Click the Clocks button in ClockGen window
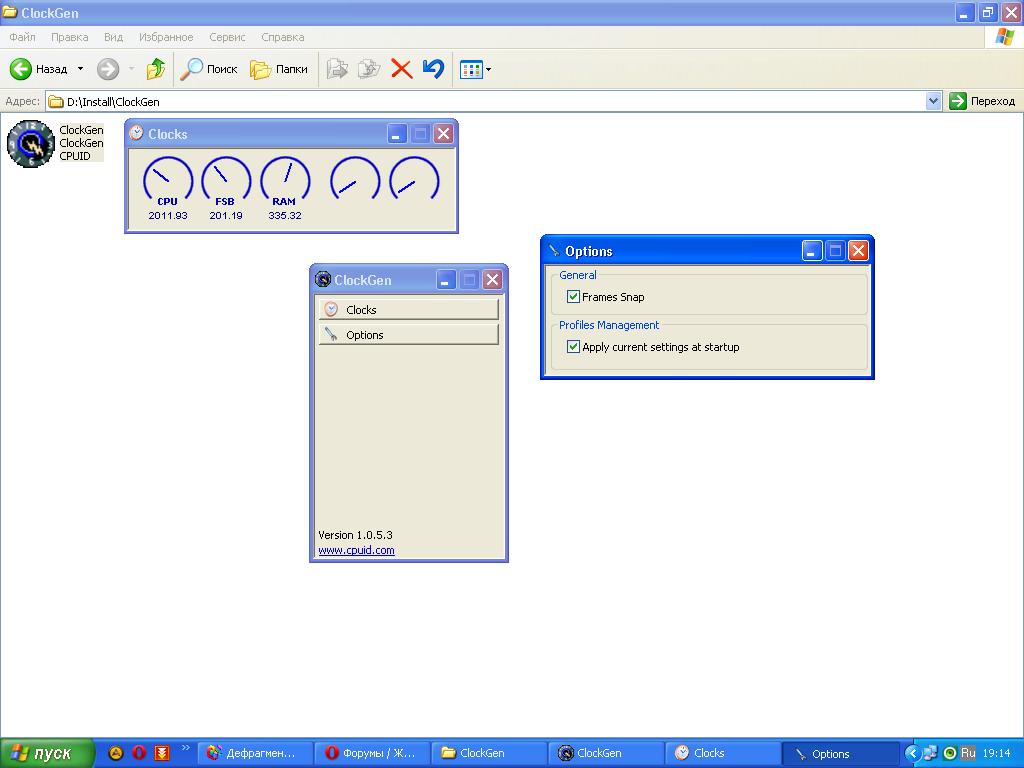1024x768 pixels. [x=408, y=310]
